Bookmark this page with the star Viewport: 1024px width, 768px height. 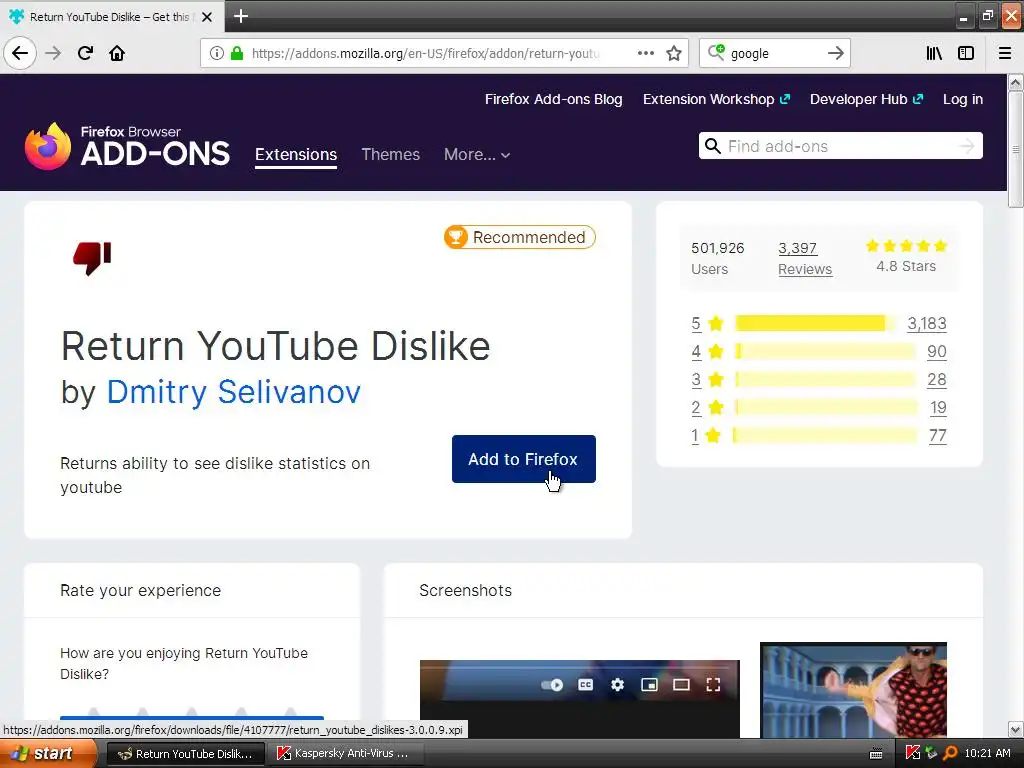tap(674, 54)
